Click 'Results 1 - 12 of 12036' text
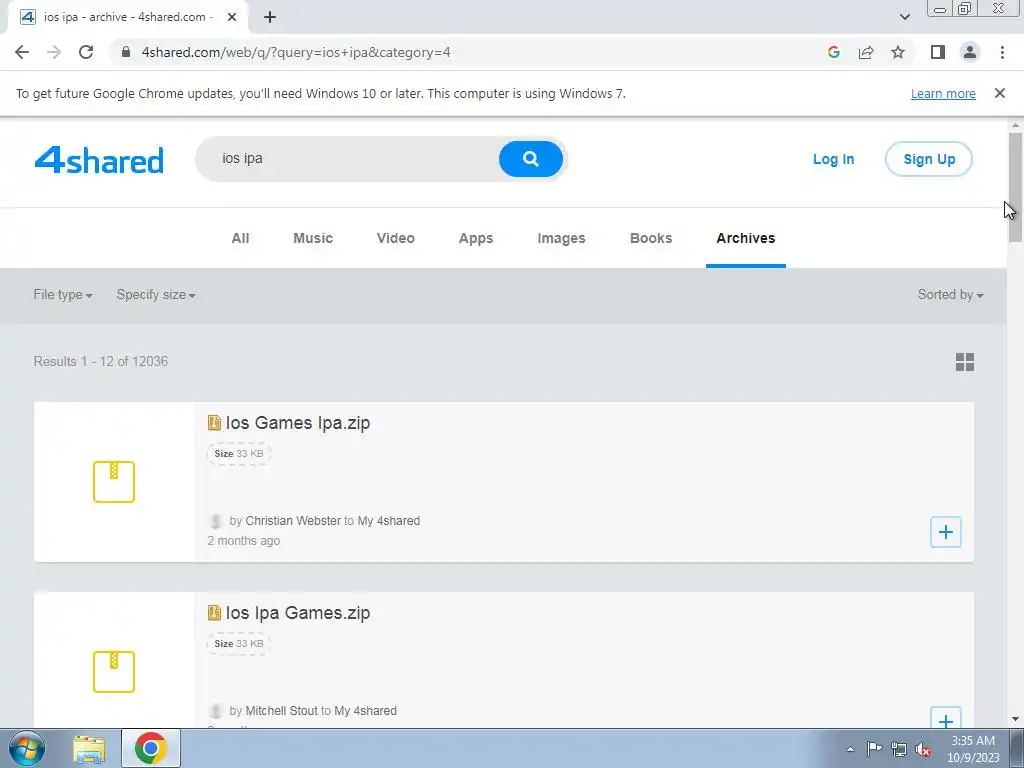 pos(101,361)
